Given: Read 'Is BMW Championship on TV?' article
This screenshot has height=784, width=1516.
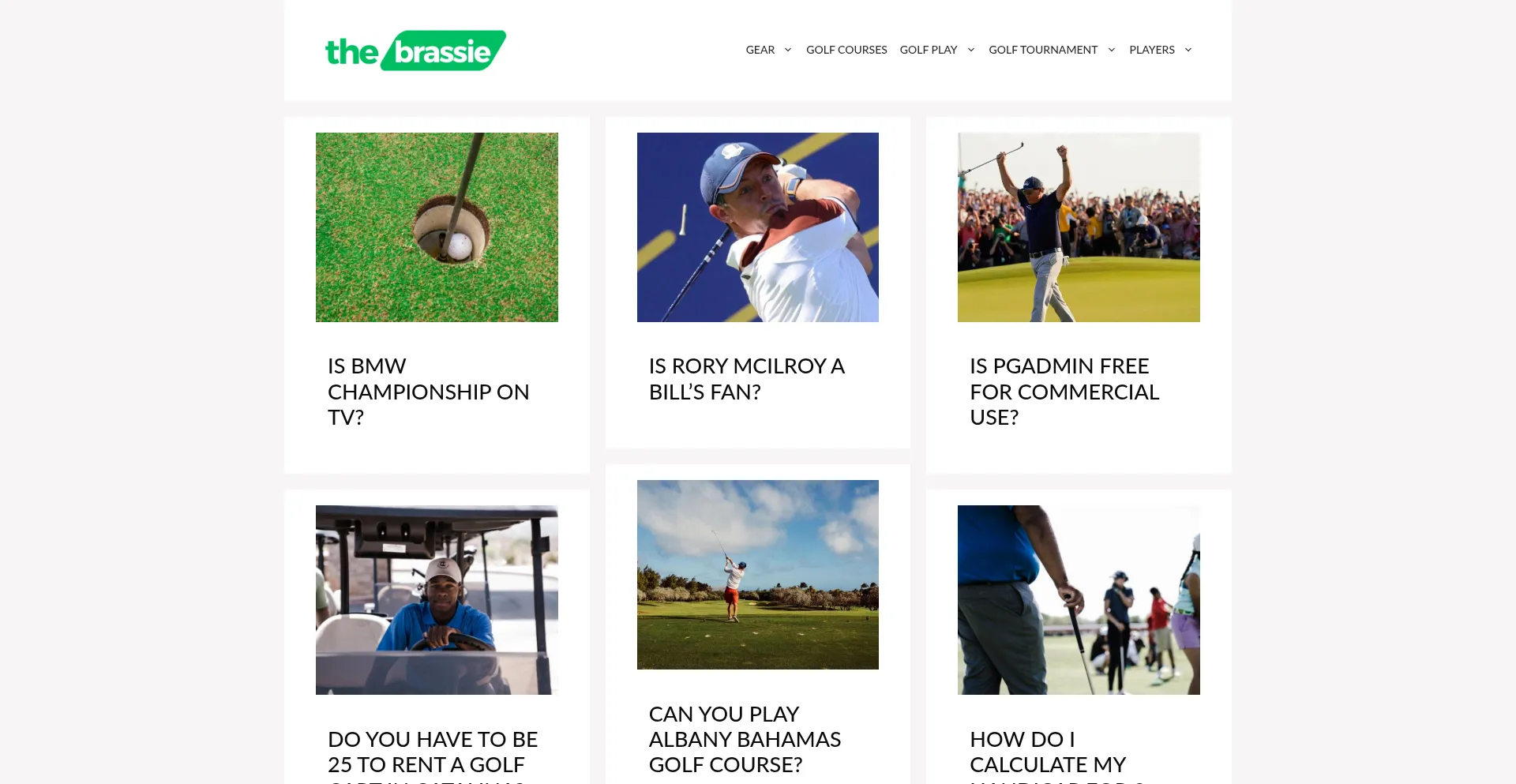Looking at the screenshot, I should (429, 392).
